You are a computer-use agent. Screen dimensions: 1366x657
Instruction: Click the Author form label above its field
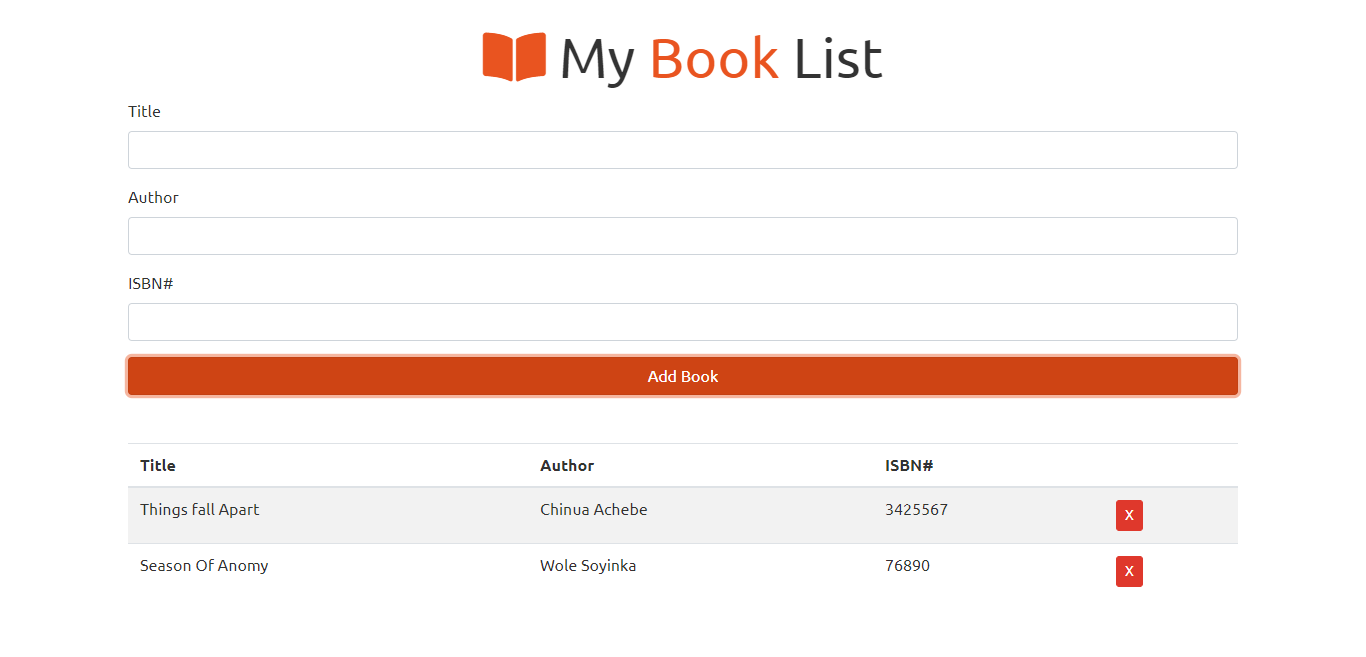[153, 197]
